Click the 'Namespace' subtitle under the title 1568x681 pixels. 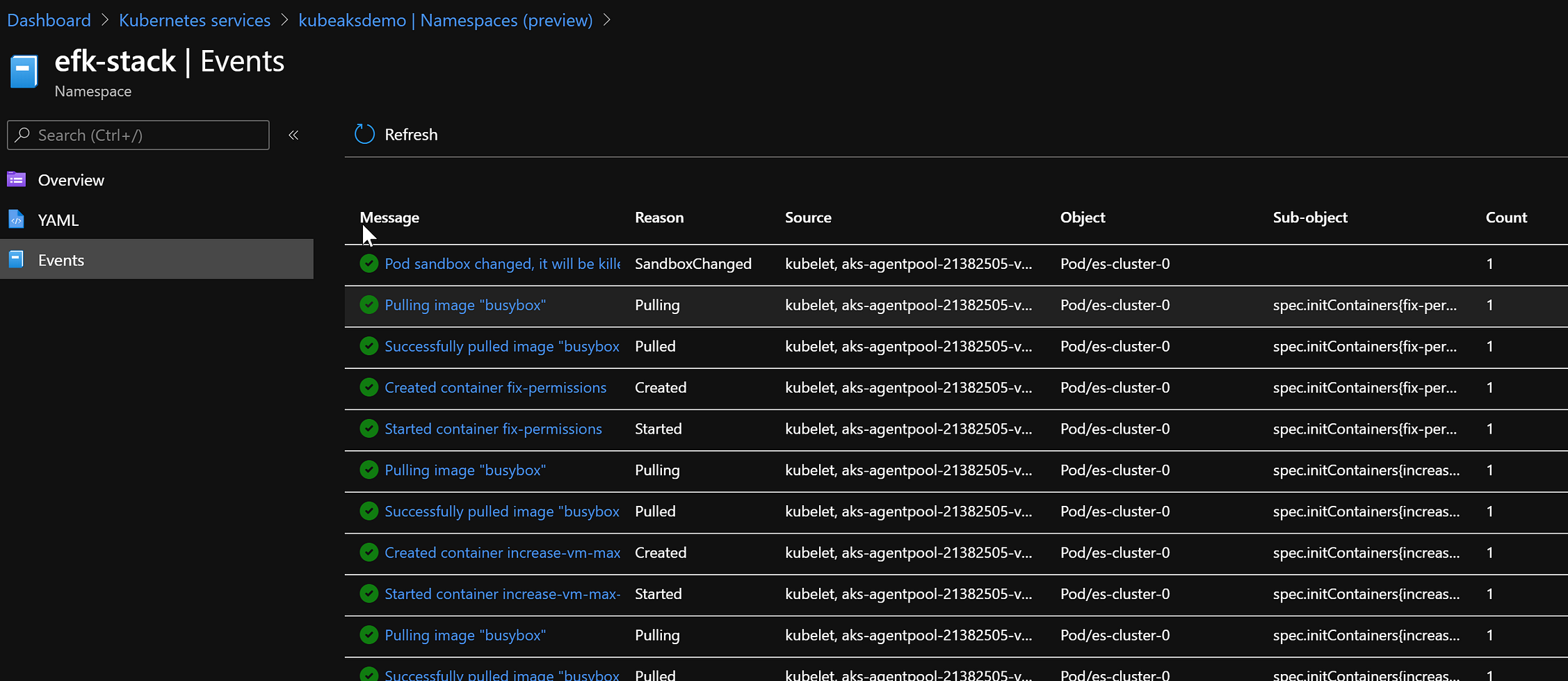tap(93, 91)
